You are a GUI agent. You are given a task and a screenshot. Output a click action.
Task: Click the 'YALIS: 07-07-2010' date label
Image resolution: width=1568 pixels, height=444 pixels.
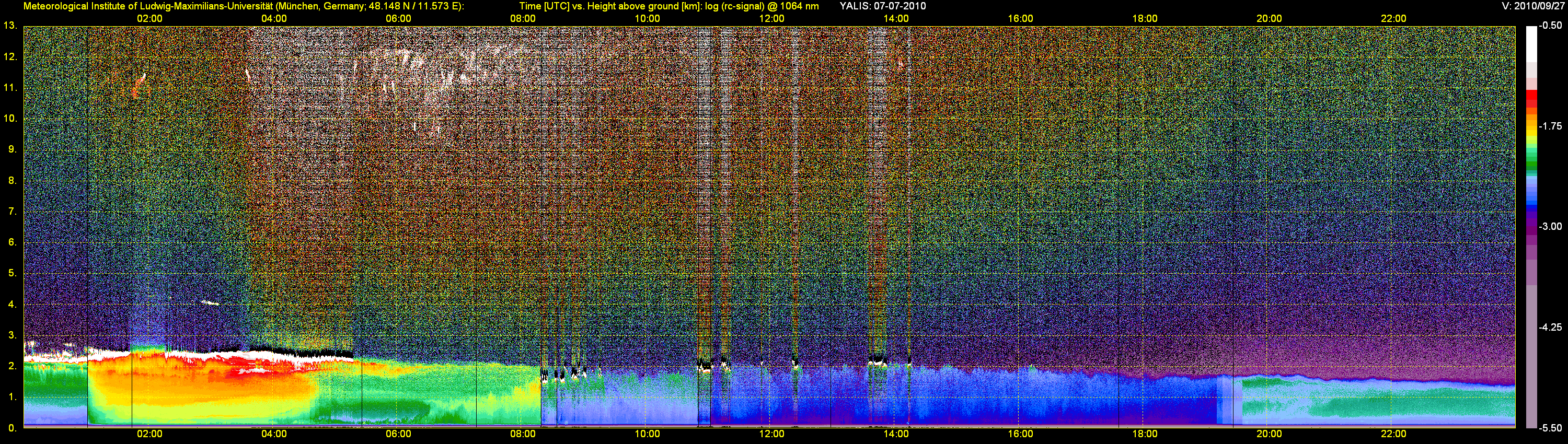point(883,6)
